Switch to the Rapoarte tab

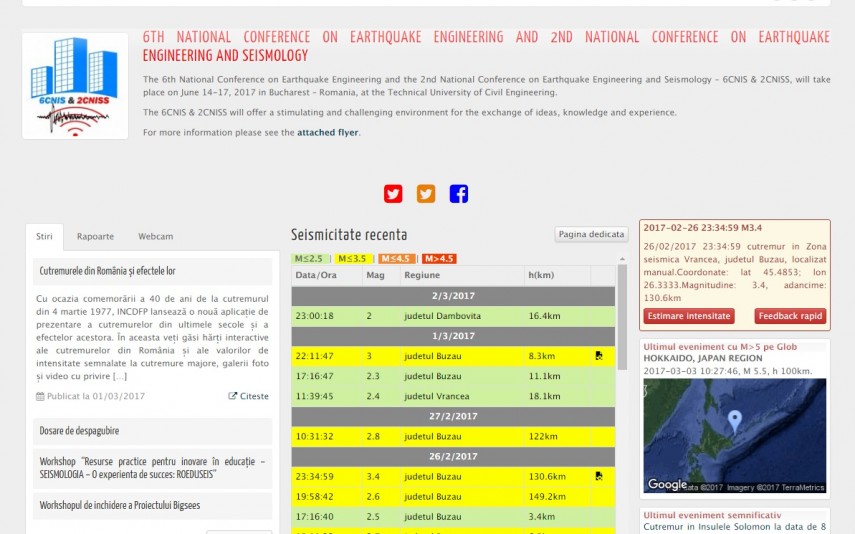point(95,237)
